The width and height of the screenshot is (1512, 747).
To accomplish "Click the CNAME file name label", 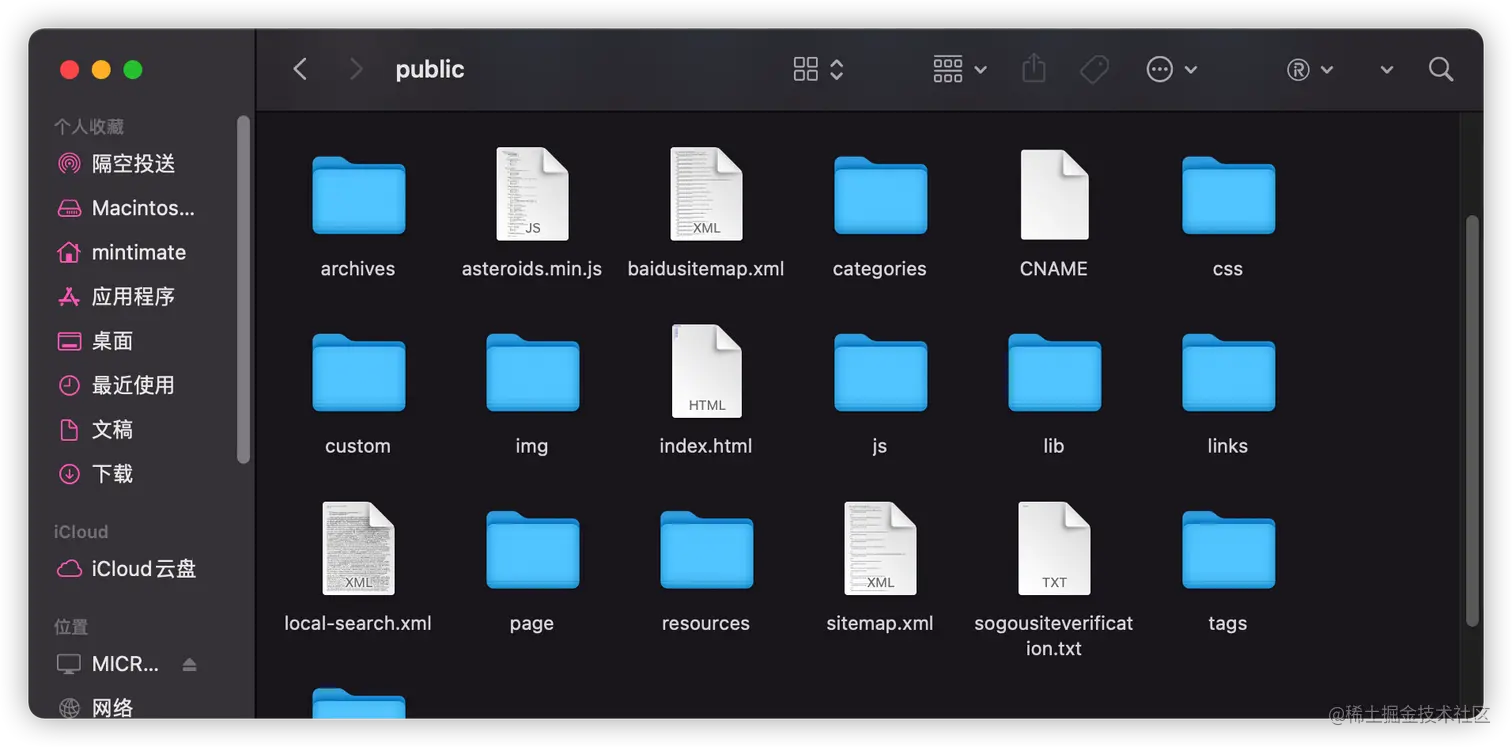I will tap(1054, 269).
